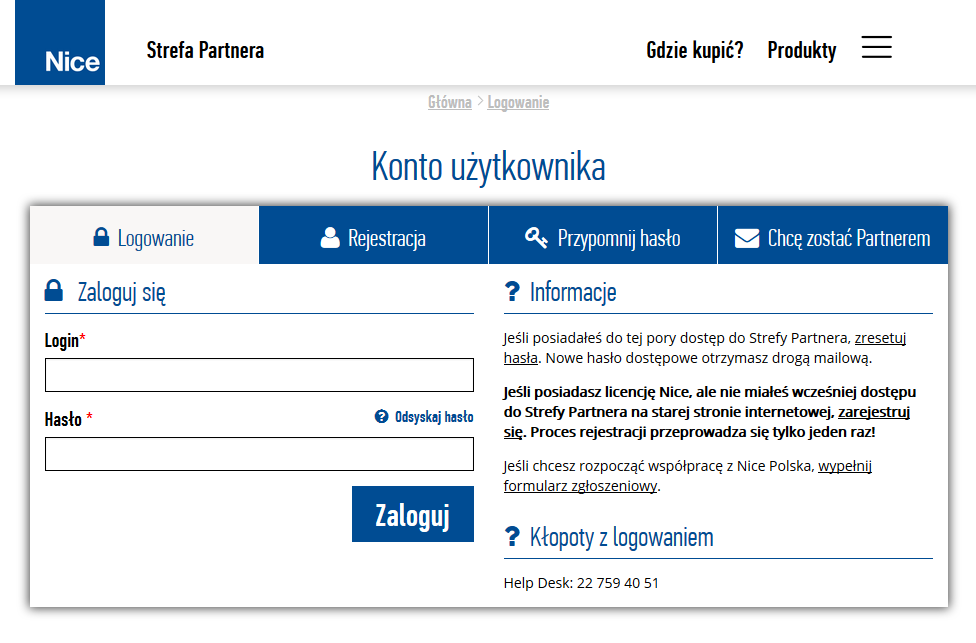Open the Chcę zostać Partnerem tab

tap(833, 235)
